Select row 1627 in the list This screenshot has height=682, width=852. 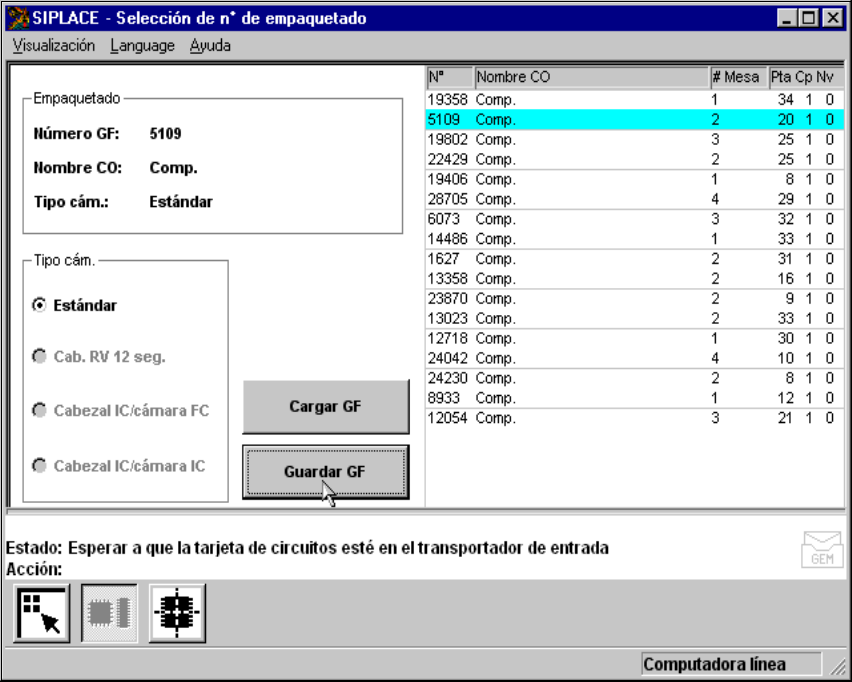tap(635, 259)
